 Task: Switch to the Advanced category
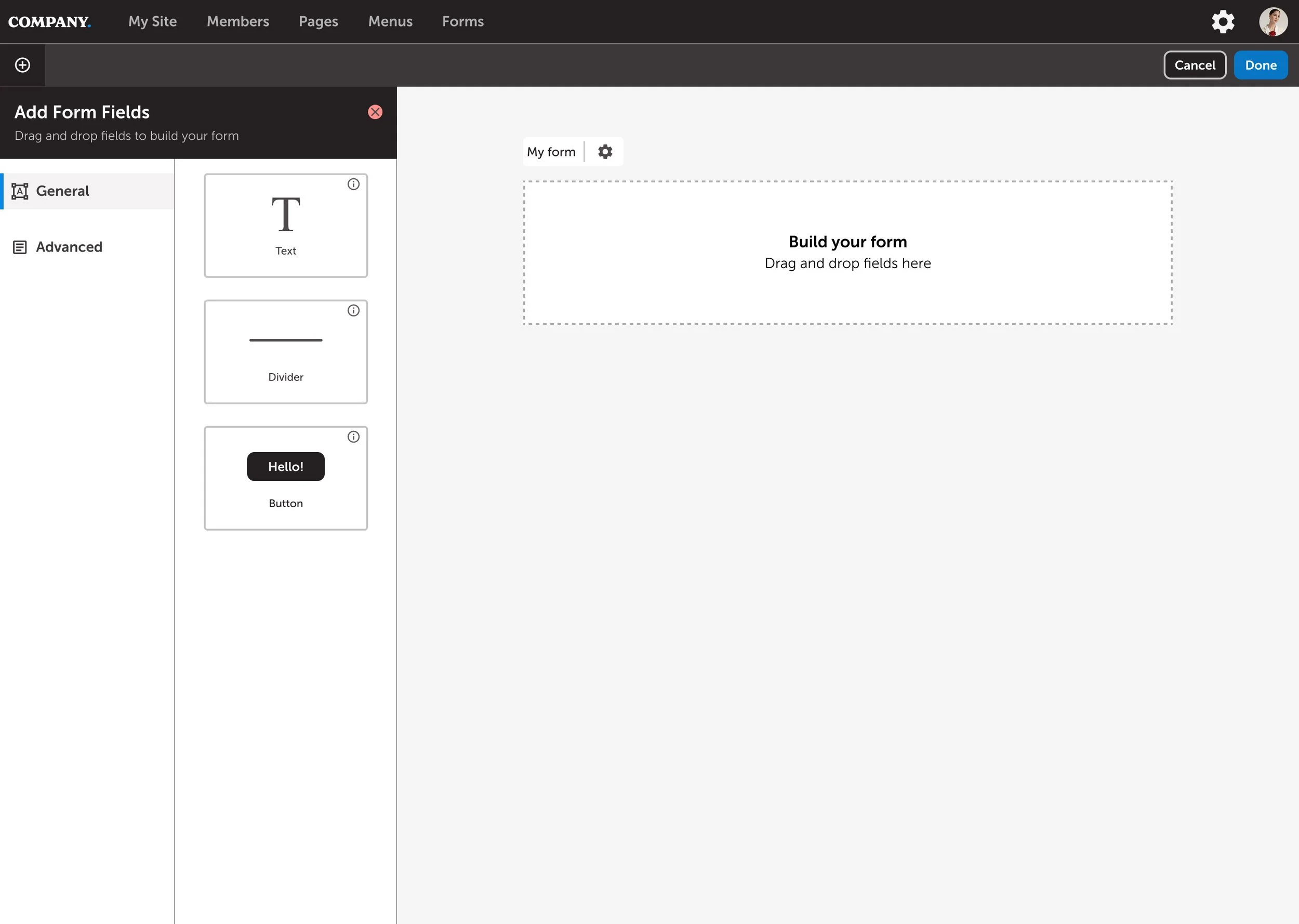[x=69, y=247]
